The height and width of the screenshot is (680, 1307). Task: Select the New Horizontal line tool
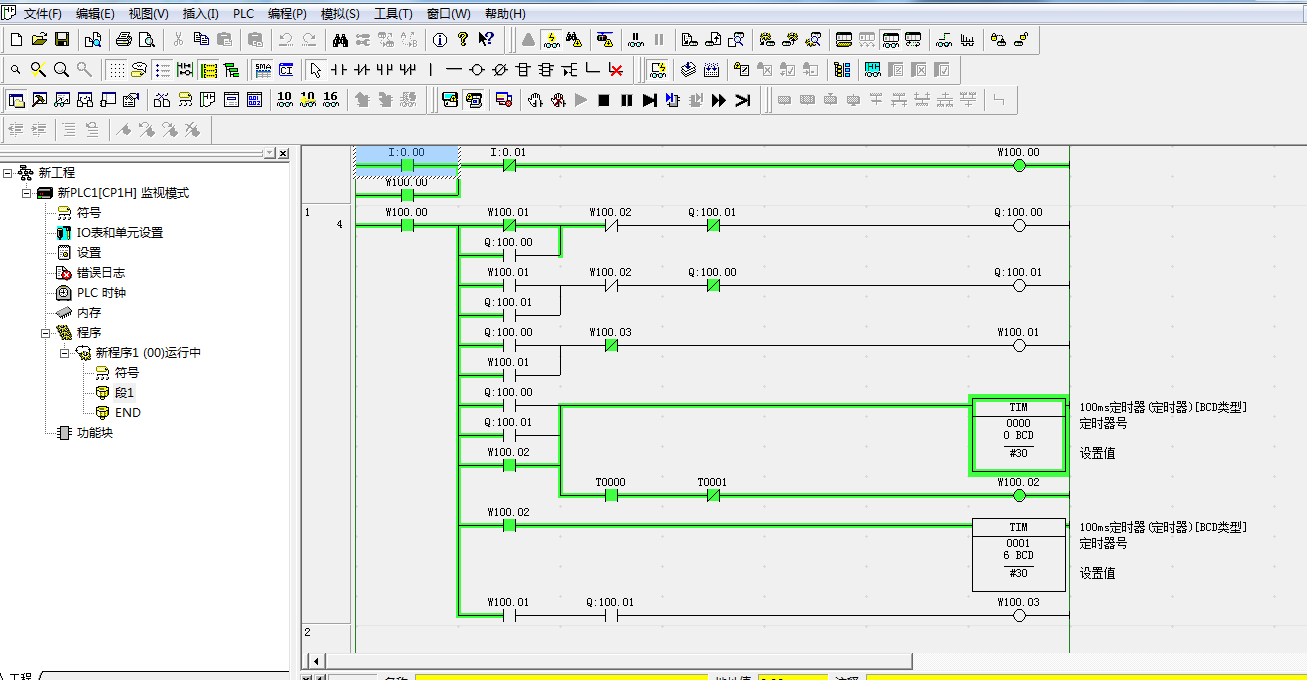point(453,70)
